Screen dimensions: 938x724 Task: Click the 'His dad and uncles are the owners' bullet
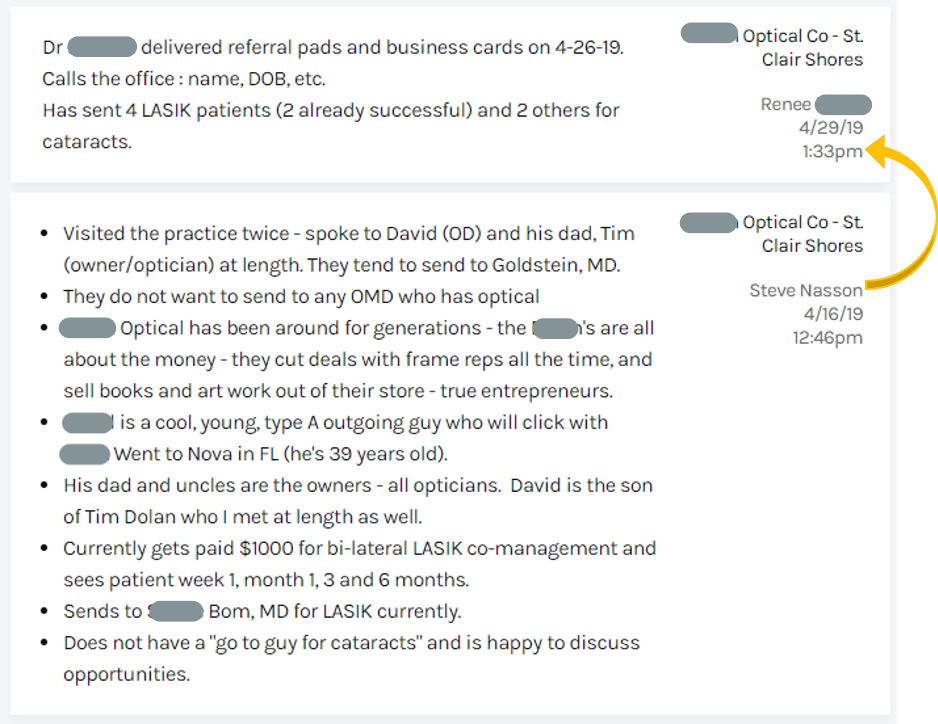[357, 486]
